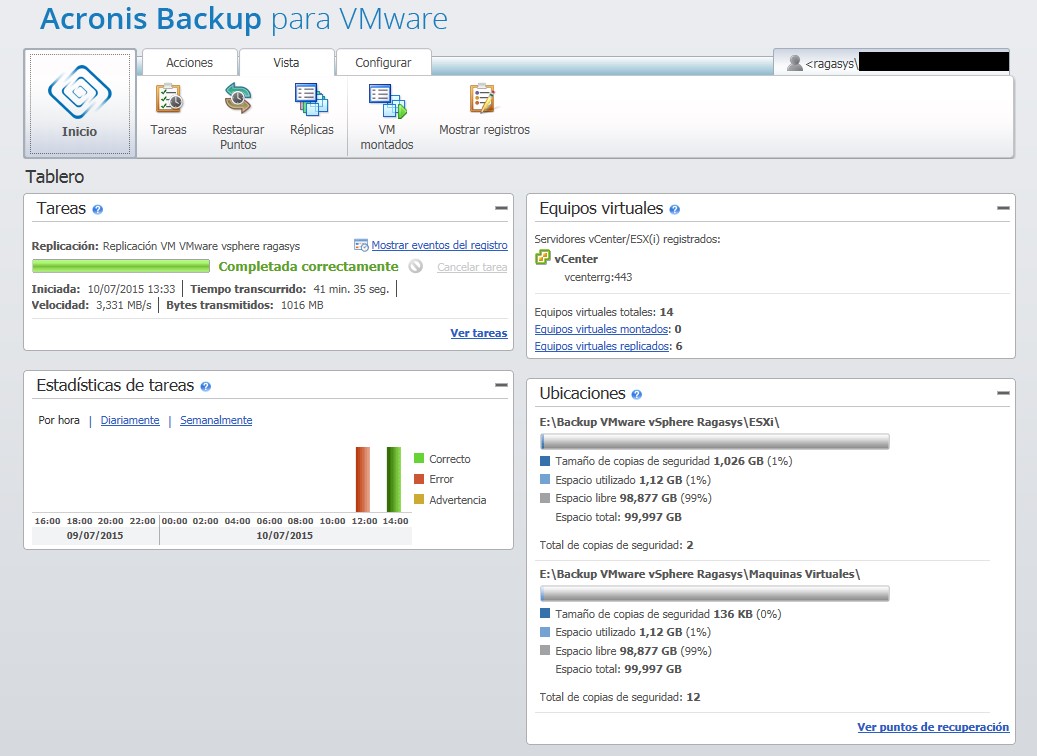Click the user avatar icon for ragasys
This screenshot has height=756, width=1037.
(x=795, y=63)
